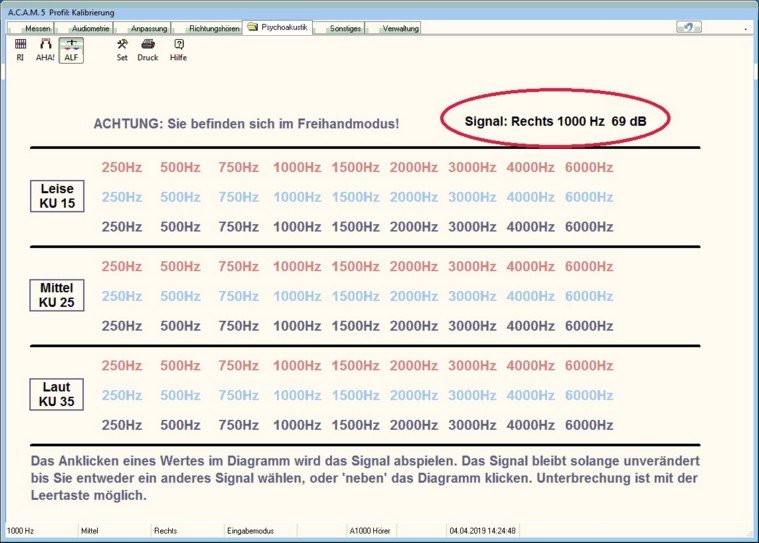759x543 pixels.
Task: Play black 3000Hz in Leise section
Action: [x=472, y=227]
